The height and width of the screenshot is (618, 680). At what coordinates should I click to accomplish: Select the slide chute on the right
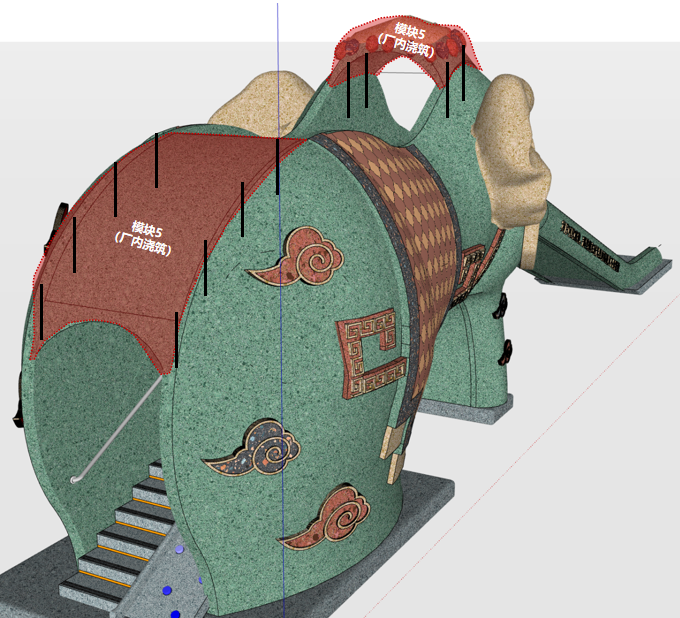600,250
